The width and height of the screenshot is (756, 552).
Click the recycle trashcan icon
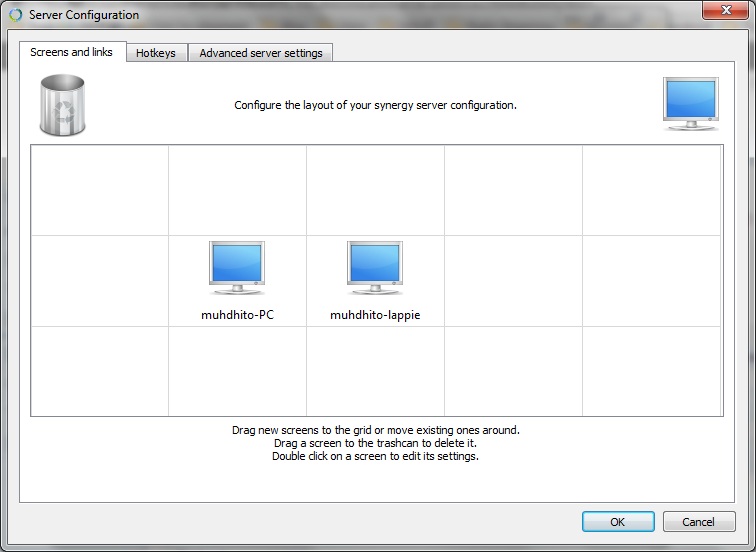click(x=62, y=105)
